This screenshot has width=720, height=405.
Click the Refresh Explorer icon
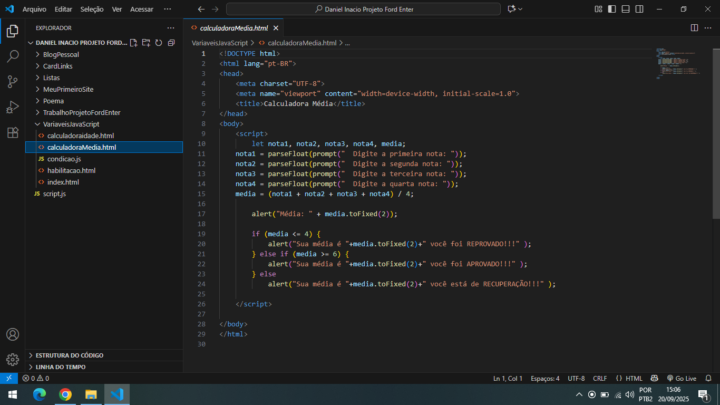click(158, 43)
